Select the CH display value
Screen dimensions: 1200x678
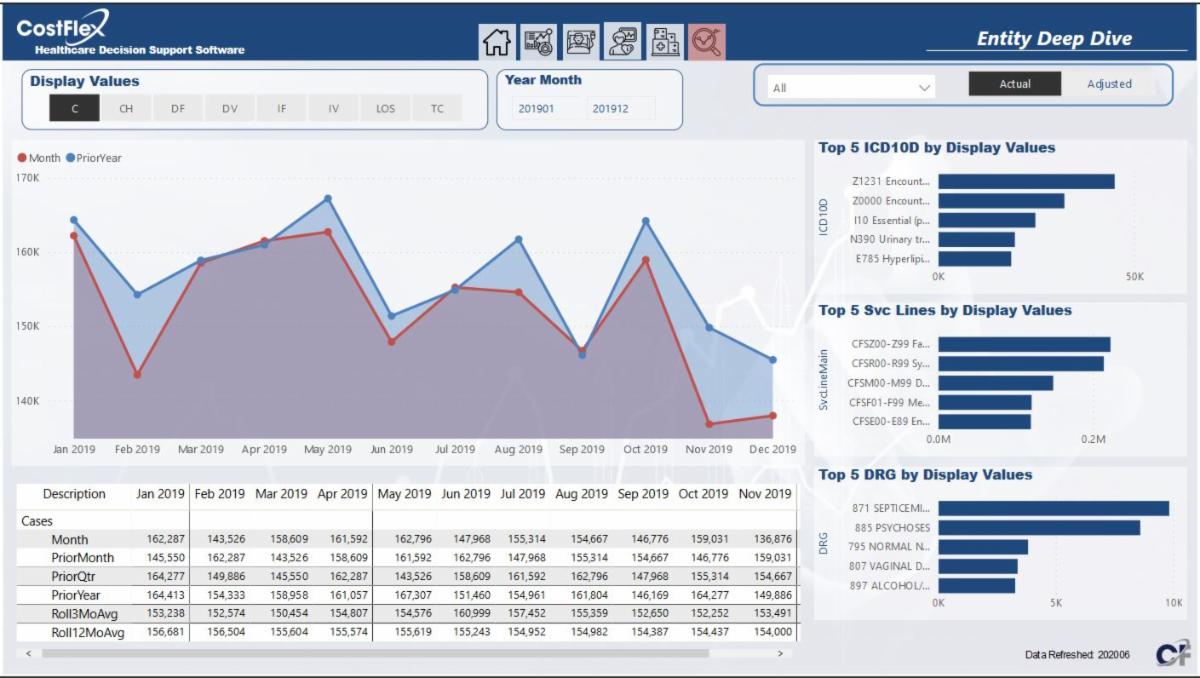click(126, 108)
